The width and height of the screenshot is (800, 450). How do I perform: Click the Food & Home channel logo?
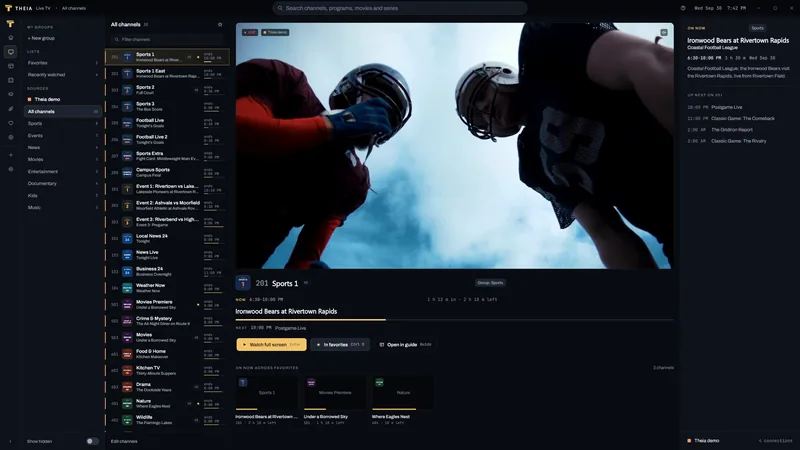click(x=127, y=354)
